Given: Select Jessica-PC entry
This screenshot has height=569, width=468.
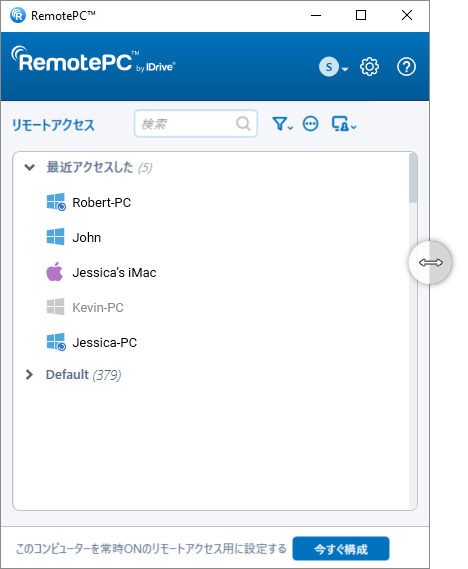Looking at the screenshot, I should click(x=104, y=343).
